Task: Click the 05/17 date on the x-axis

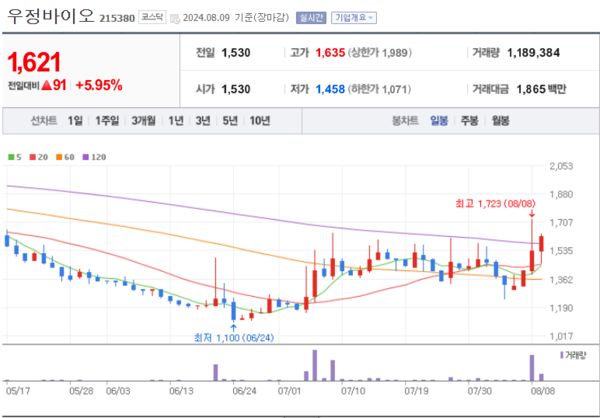Action: tap(18, 391)
